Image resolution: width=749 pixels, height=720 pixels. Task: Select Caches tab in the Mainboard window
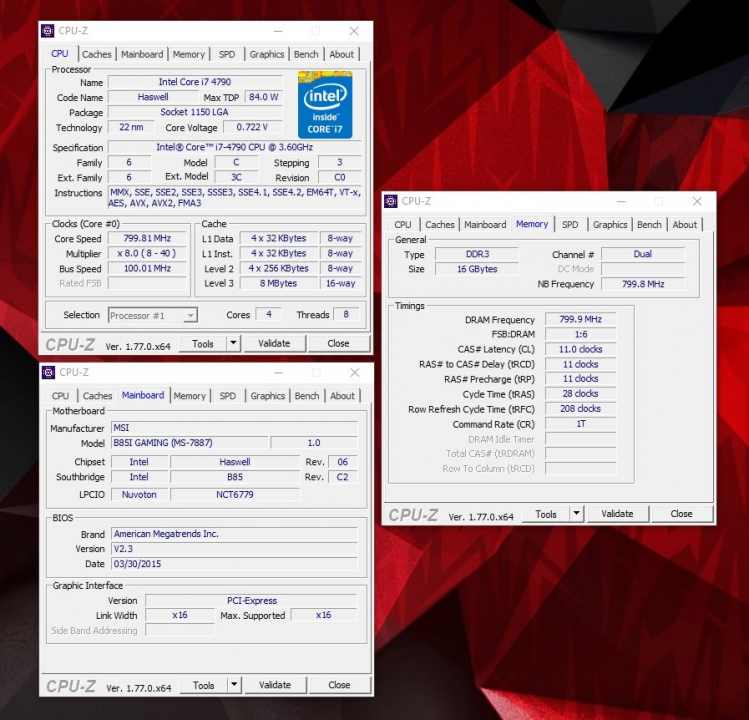tap(97, 396)
